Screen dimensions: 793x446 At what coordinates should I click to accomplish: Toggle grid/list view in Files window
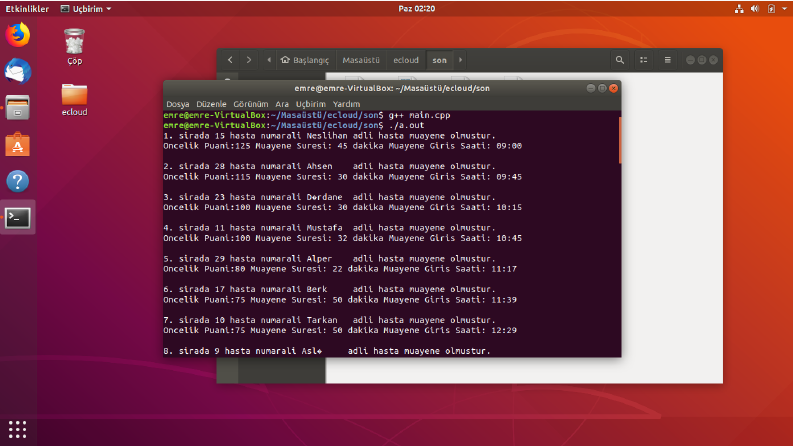coord(643,60)
